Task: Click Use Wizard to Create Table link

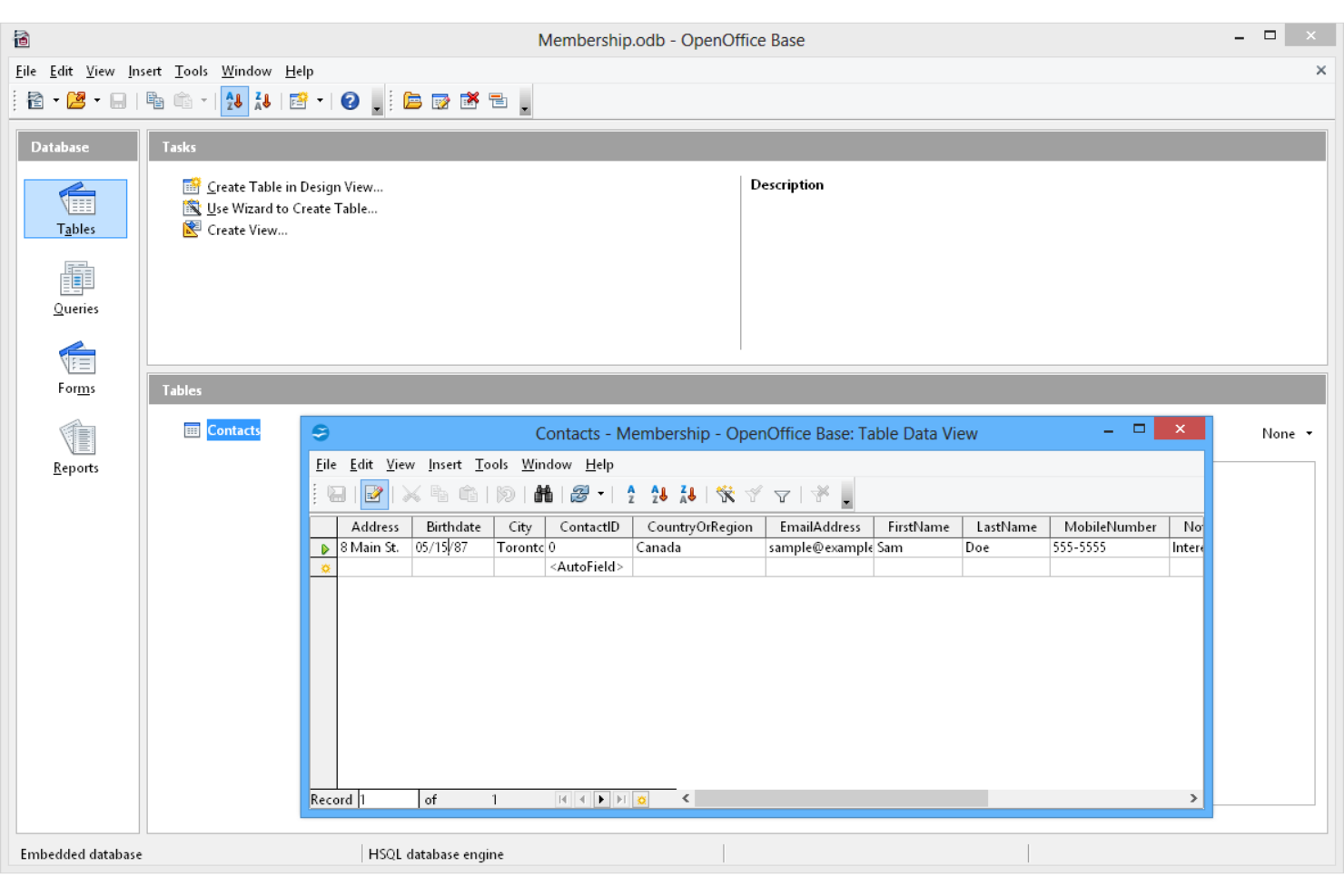Action: [291, 208]
